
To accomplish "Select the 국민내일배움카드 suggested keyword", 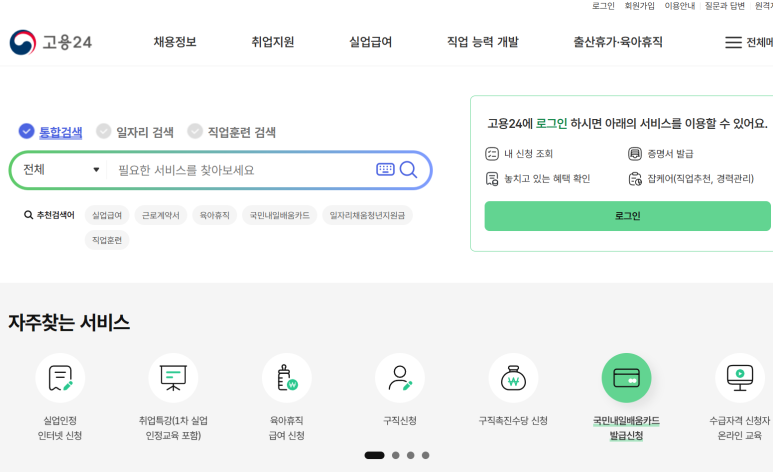I will (x=280, y=215).
